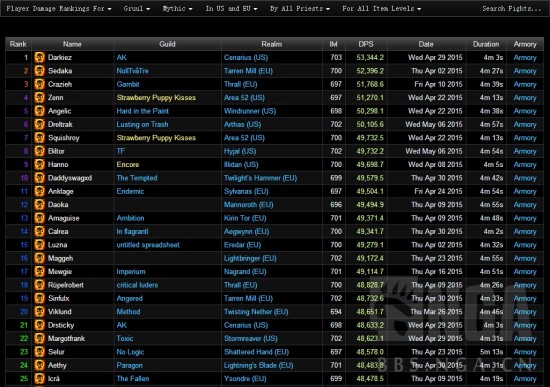Click the class icon in Biltor's row

coord(39,151)
